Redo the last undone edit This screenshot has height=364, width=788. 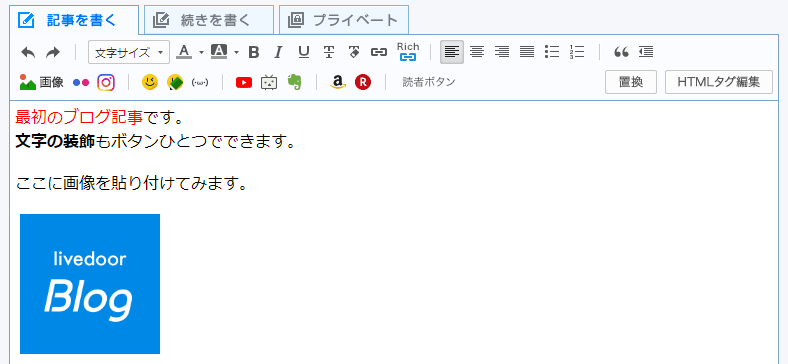click(x=53, y=52)
